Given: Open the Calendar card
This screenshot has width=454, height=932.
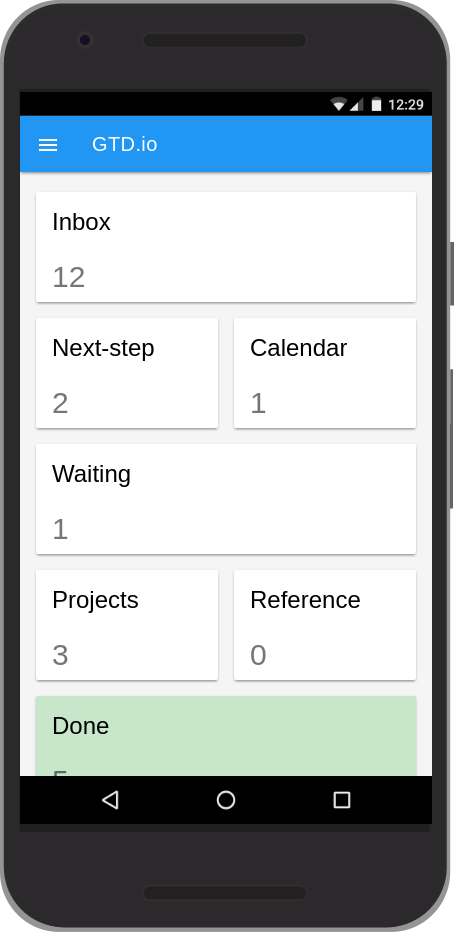Looking at the screenshot, I should point(325,373).
